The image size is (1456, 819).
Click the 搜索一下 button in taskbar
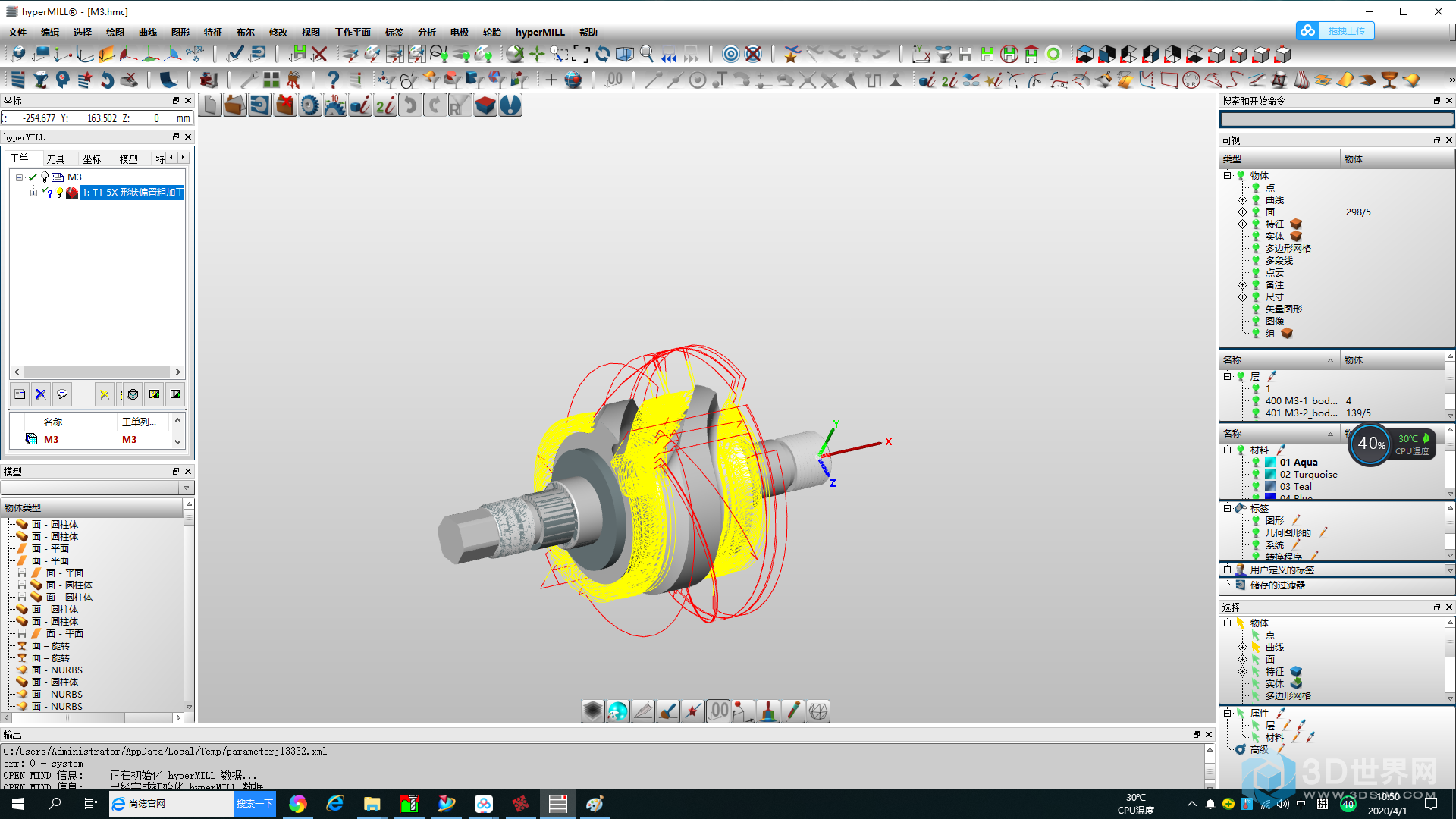[x=254, y=804]
